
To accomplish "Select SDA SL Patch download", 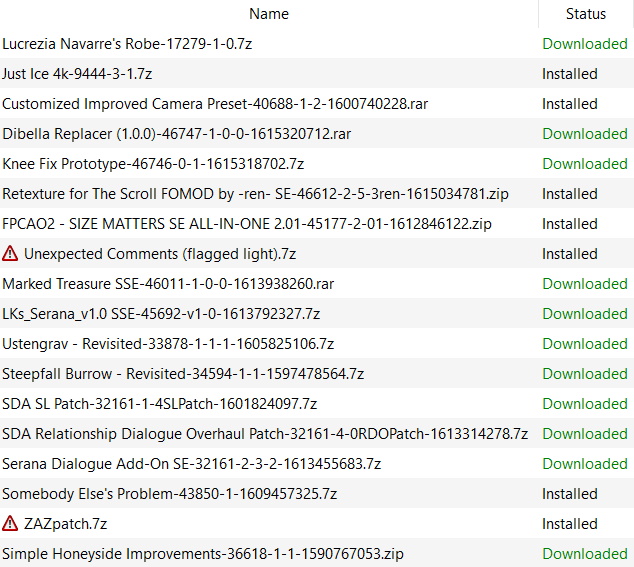I will (317, 404).
